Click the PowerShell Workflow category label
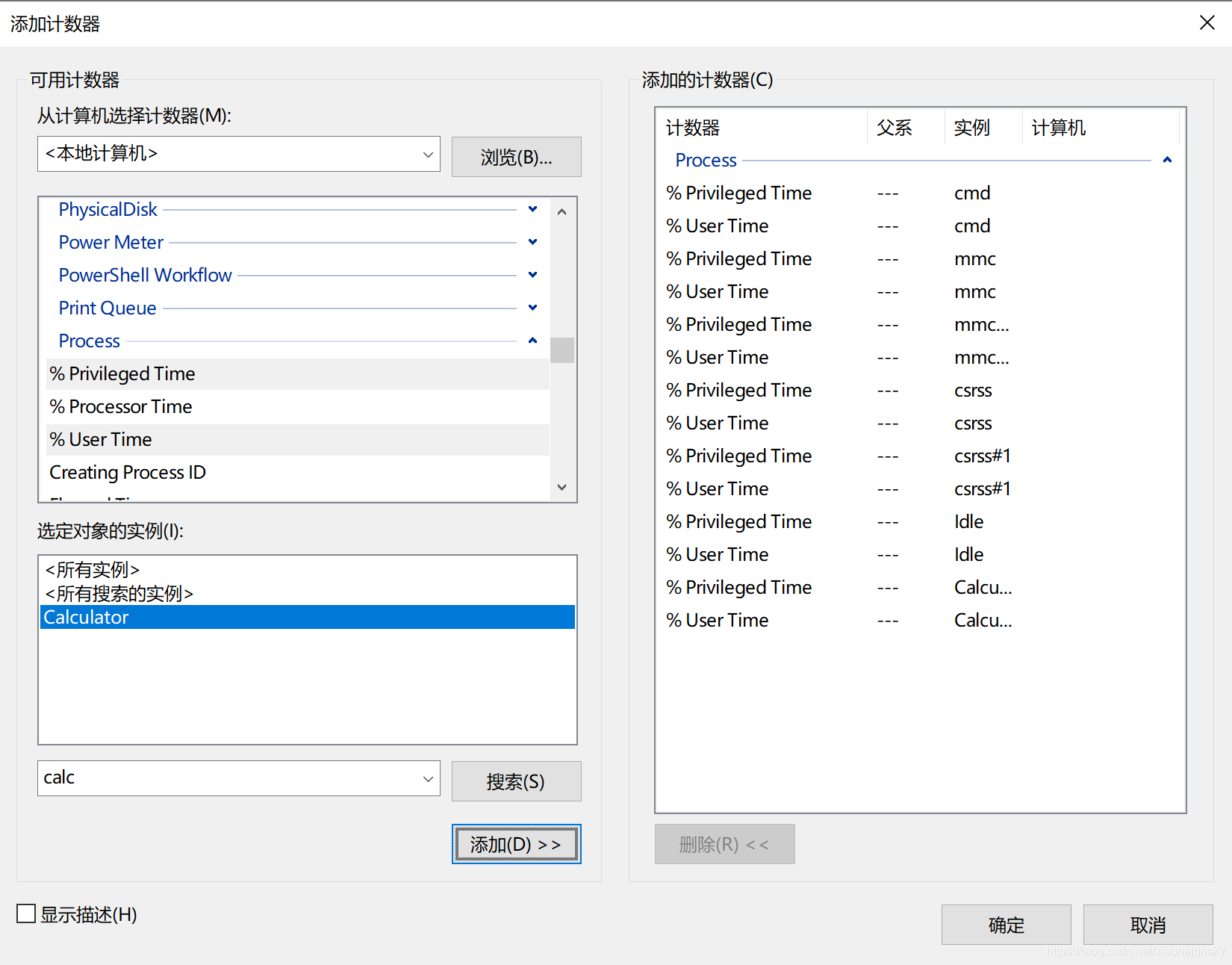Viewport: 1232px width, 965px height. tap(145, 275)
